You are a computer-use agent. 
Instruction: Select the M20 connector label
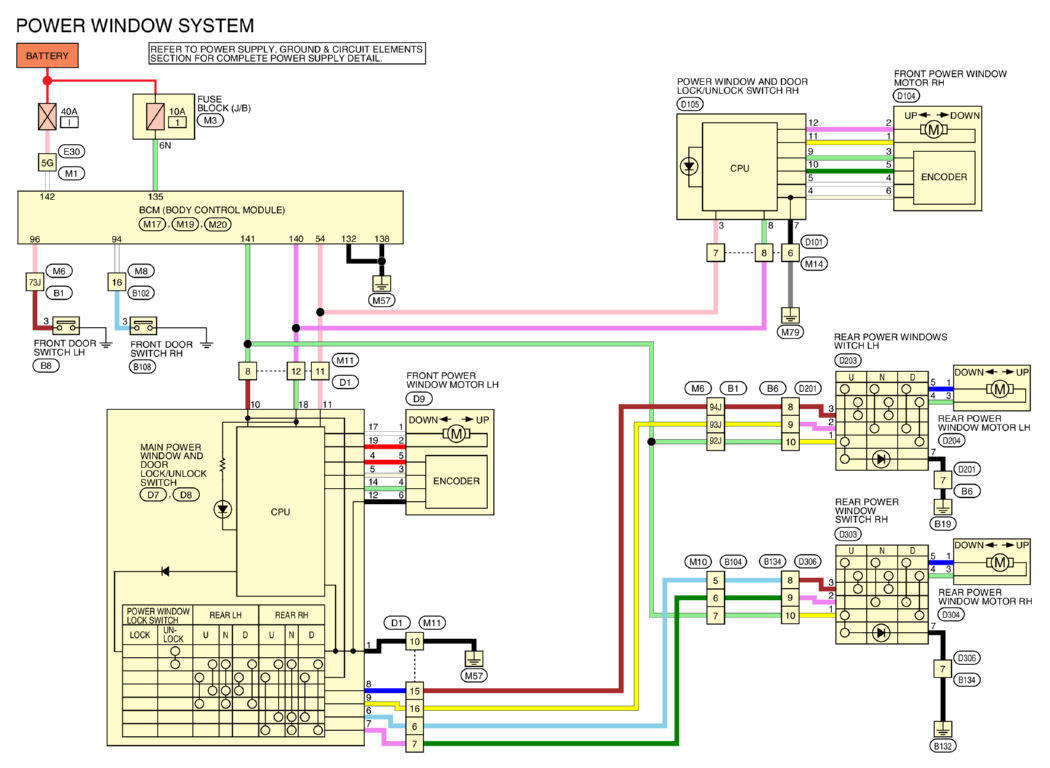coord(218,224)
